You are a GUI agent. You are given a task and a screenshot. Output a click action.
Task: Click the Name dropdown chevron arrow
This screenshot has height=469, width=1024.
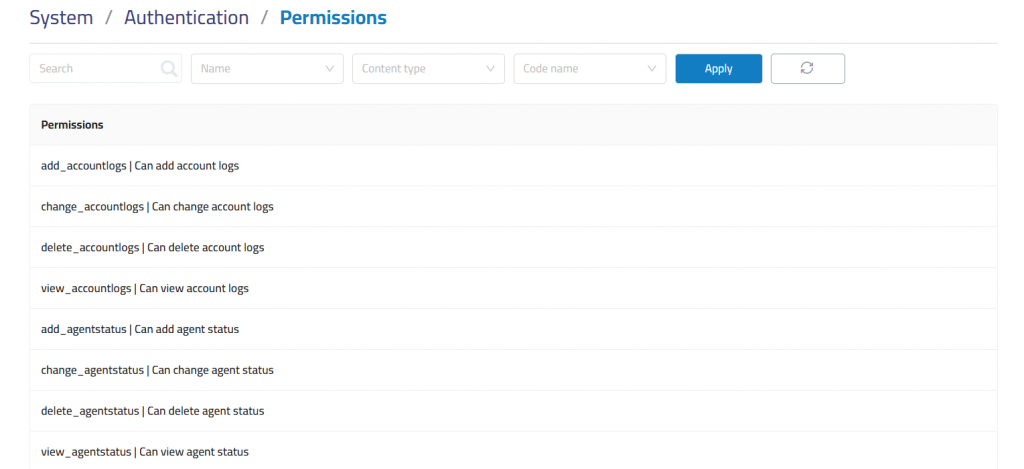(330, 69)
